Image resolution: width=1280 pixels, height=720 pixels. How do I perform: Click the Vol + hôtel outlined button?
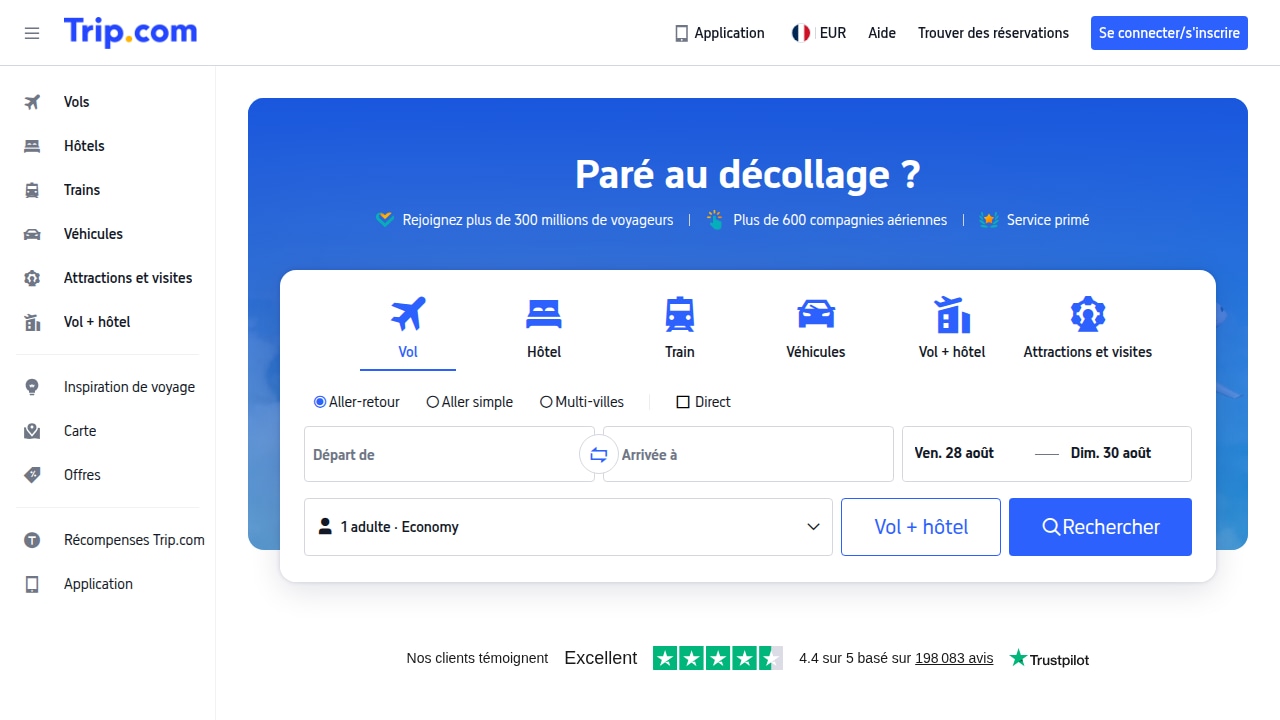click(x=921, y=527)
